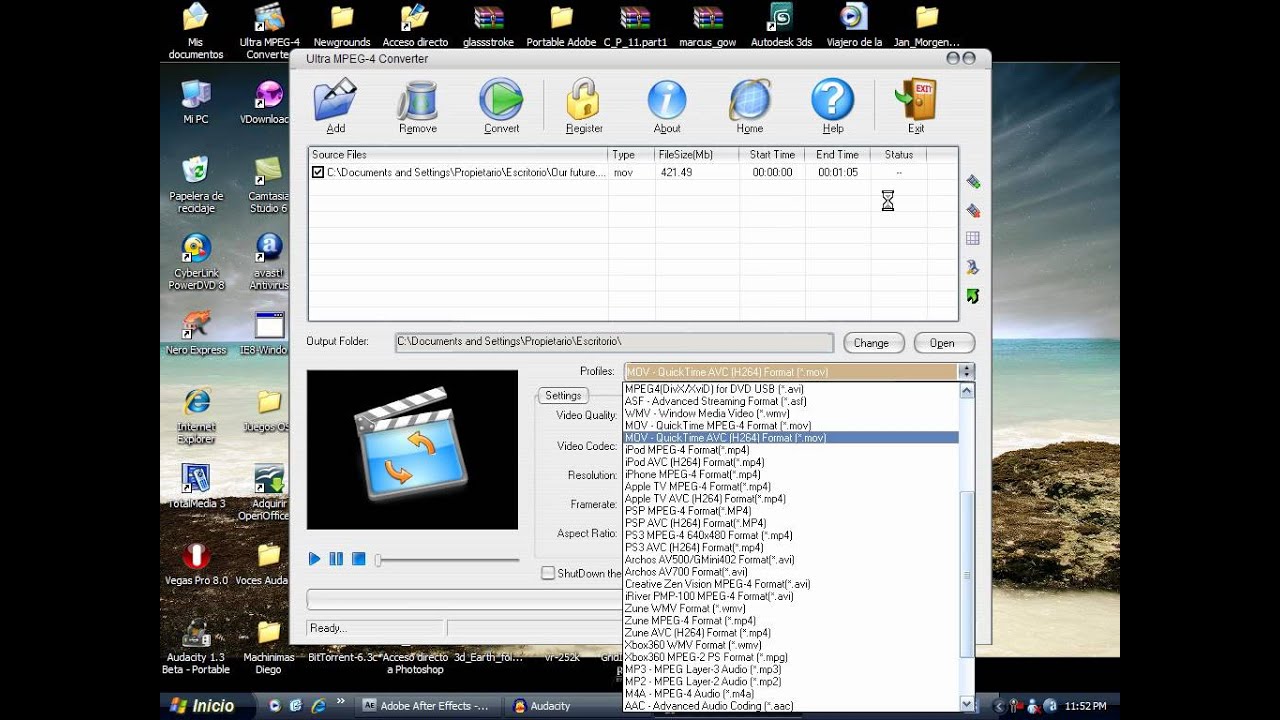Click the Change output folder button
Image resolution: width=1280 pixels, height=720 pixels.
coord(871,343)
